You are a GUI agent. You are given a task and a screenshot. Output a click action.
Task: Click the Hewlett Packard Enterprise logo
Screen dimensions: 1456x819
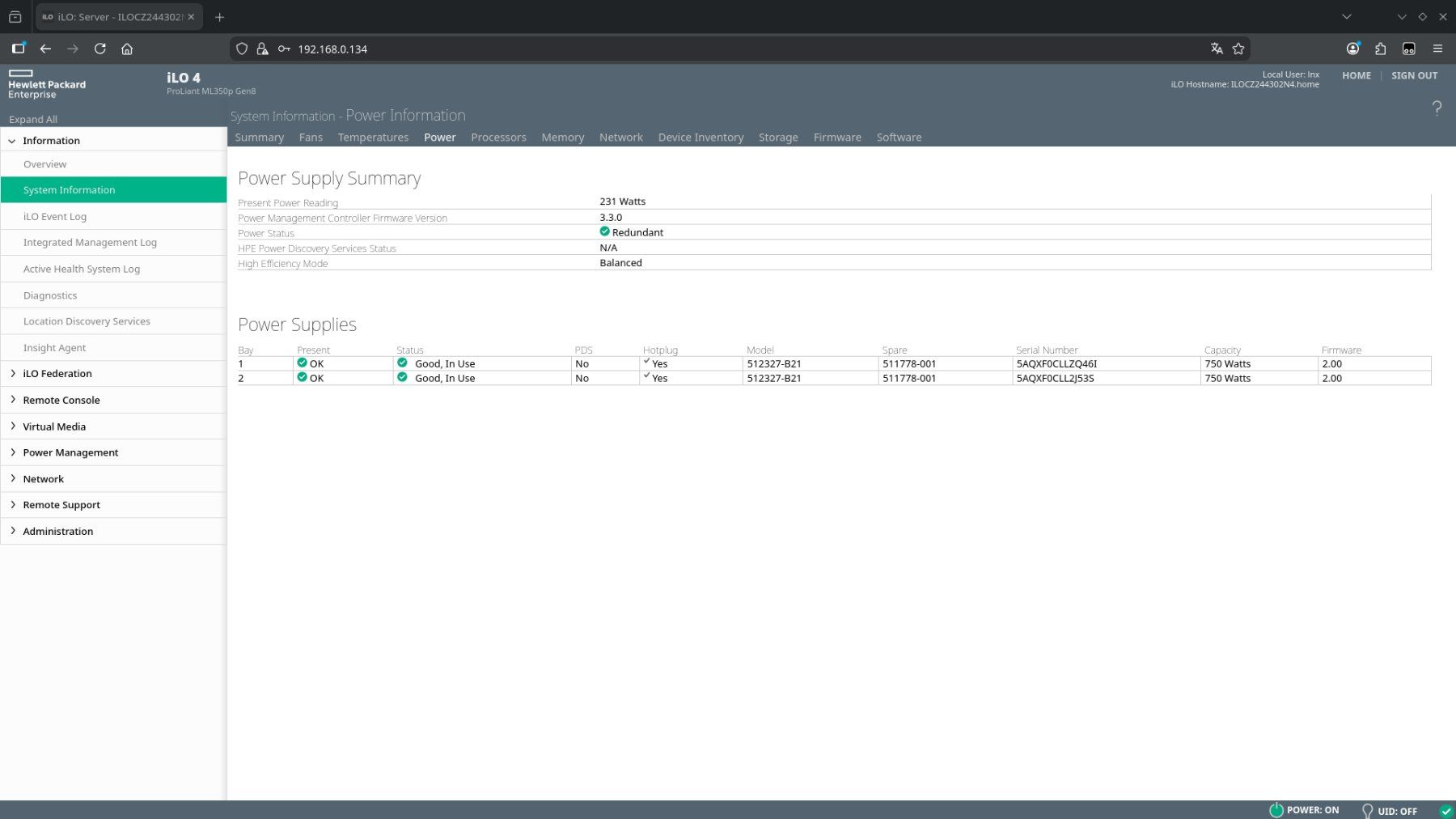47,84
